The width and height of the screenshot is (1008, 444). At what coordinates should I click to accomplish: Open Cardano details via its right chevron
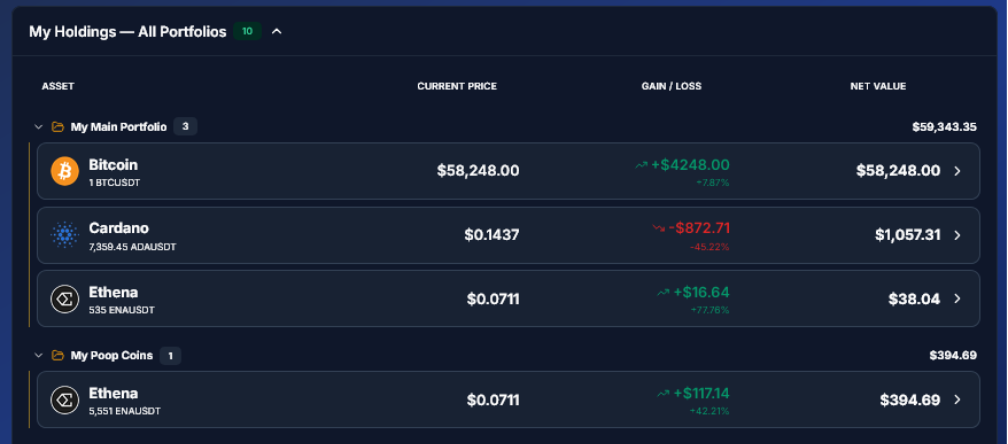[957, 235]
